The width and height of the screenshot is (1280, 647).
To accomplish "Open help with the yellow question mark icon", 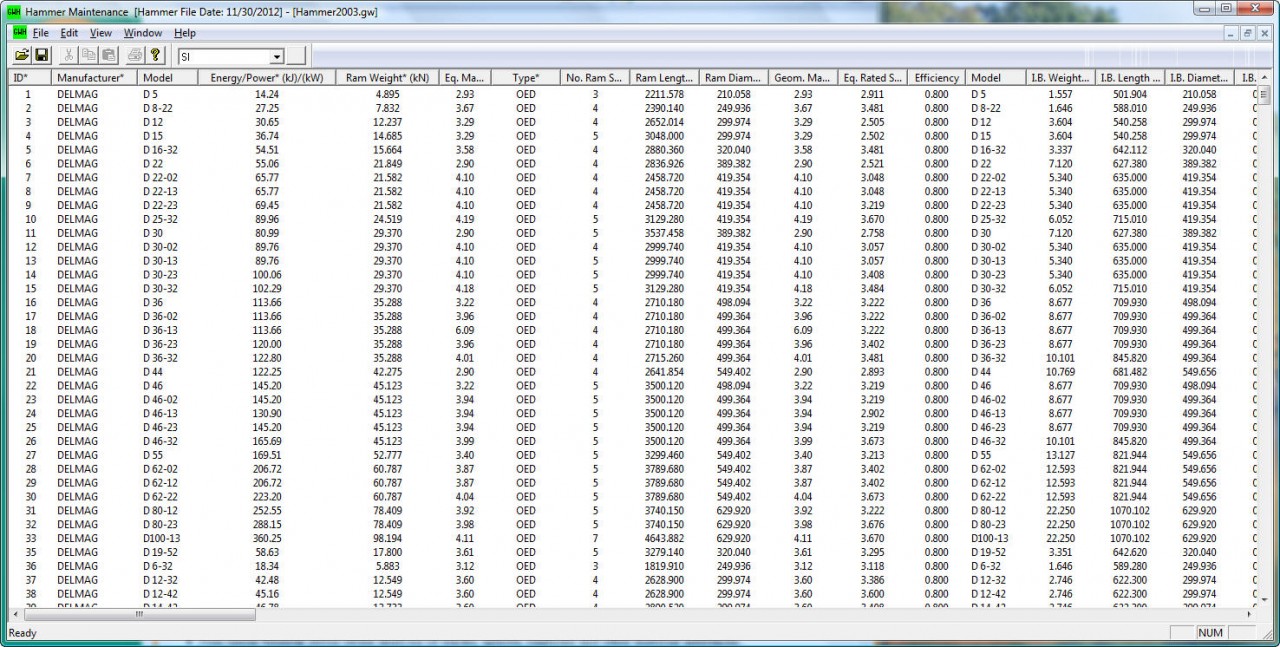I will pos(155,56).
